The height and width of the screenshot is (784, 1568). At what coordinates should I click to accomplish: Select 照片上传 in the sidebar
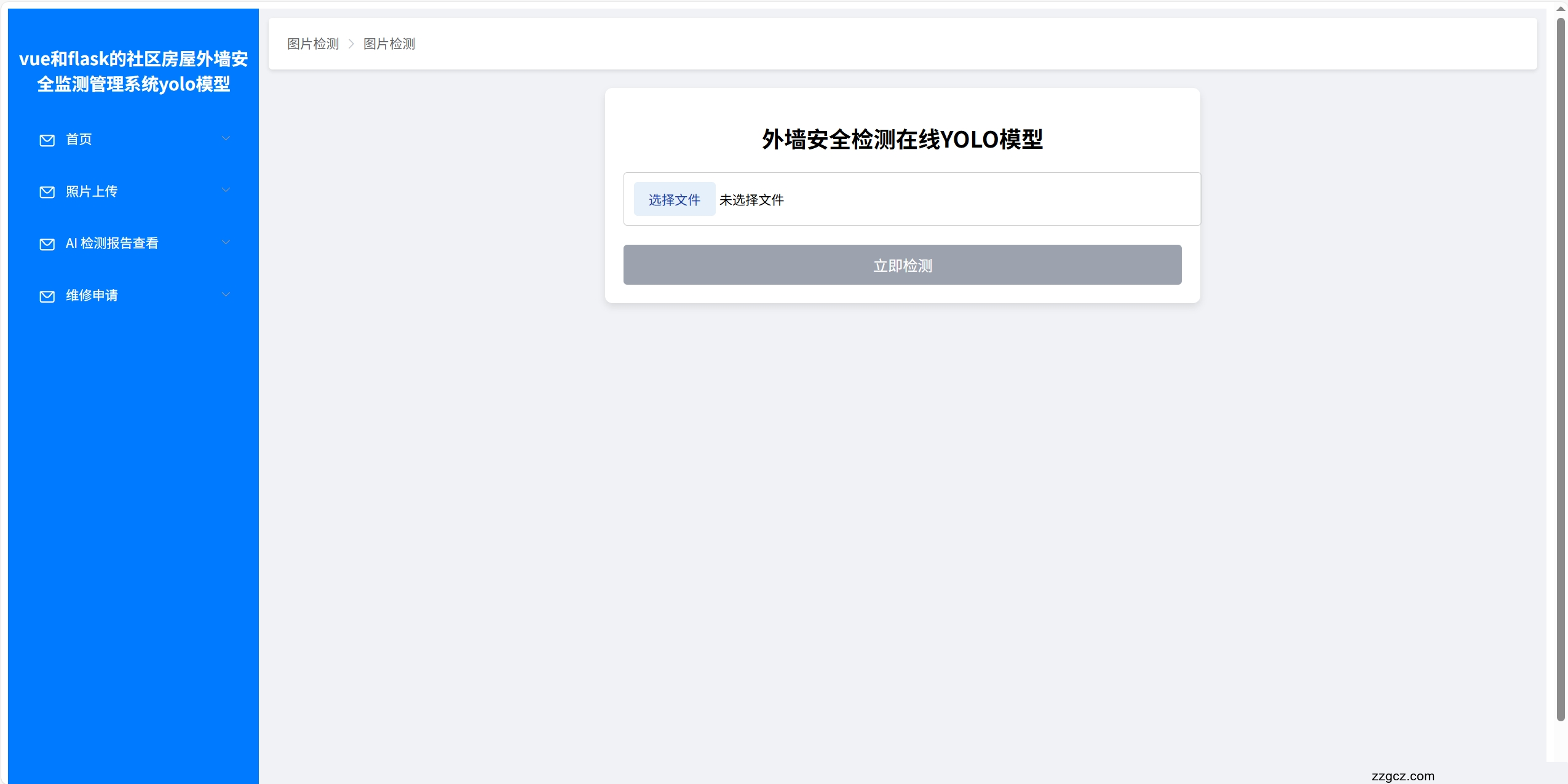pyautogui.click(x=92, y=192)
